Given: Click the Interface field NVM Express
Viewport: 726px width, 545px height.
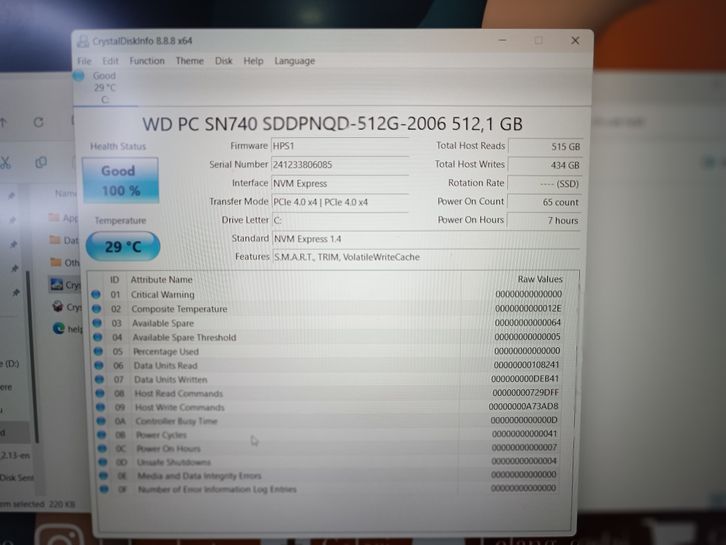Looking at the screenshot, I should [x=339, y=183].
